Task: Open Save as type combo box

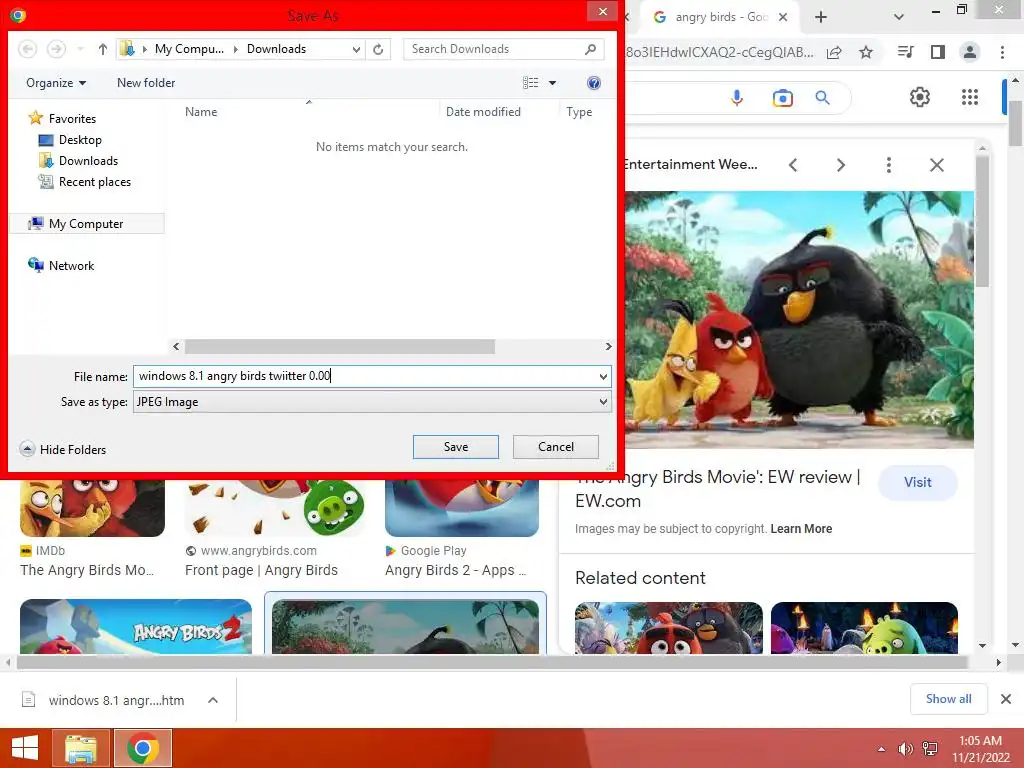Action: (372, 402)
